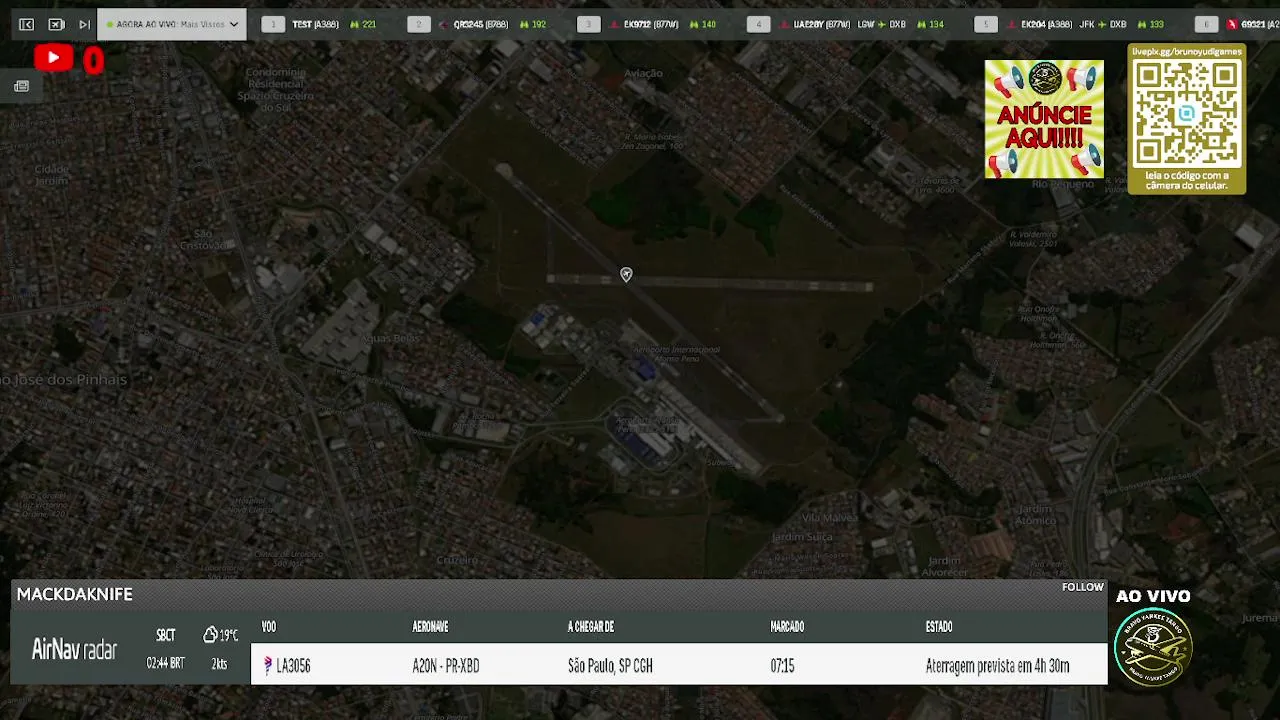Click the airport location pin on map
1280x720 pixels.
pos(626,275)
